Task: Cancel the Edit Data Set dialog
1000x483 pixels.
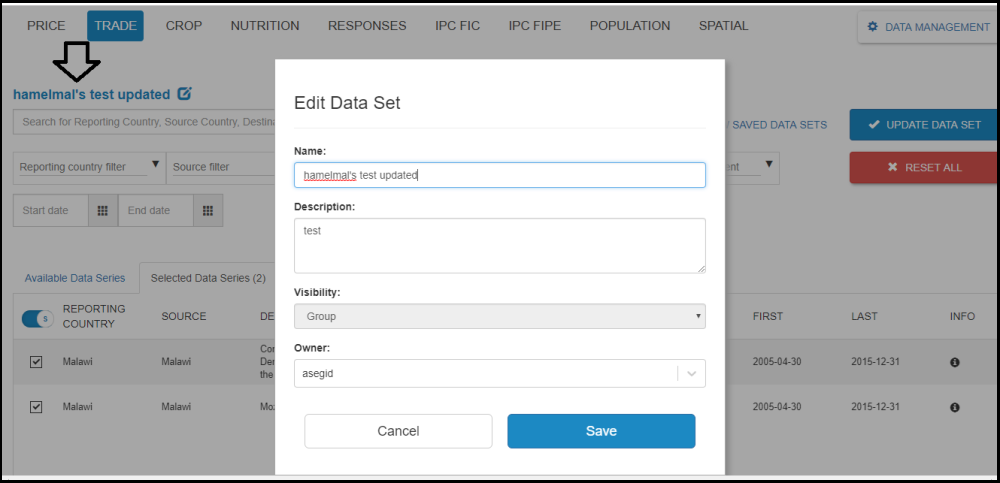Action: point(398,431)
